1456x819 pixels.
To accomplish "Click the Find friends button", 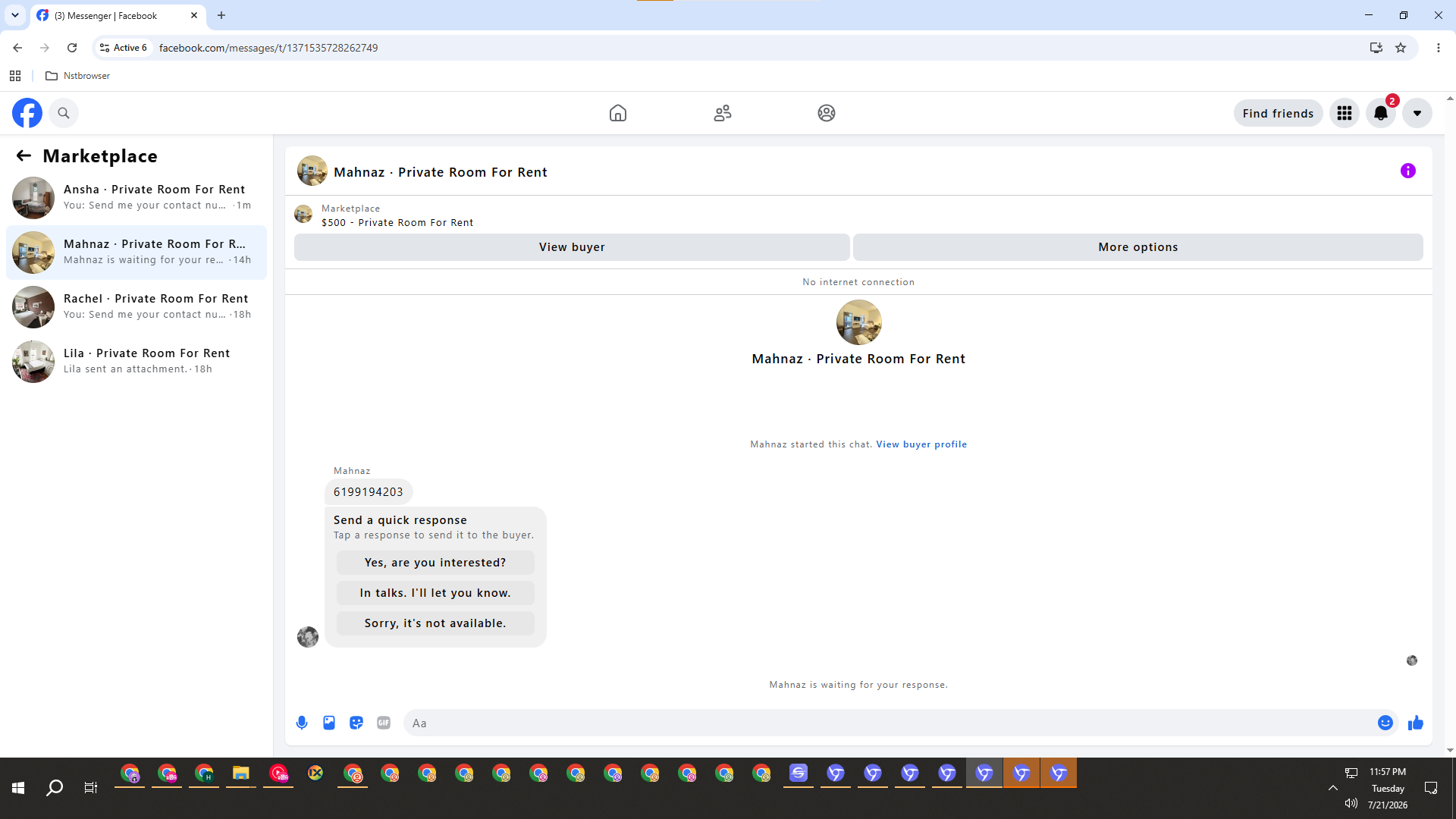I will tap(1278, 113).
